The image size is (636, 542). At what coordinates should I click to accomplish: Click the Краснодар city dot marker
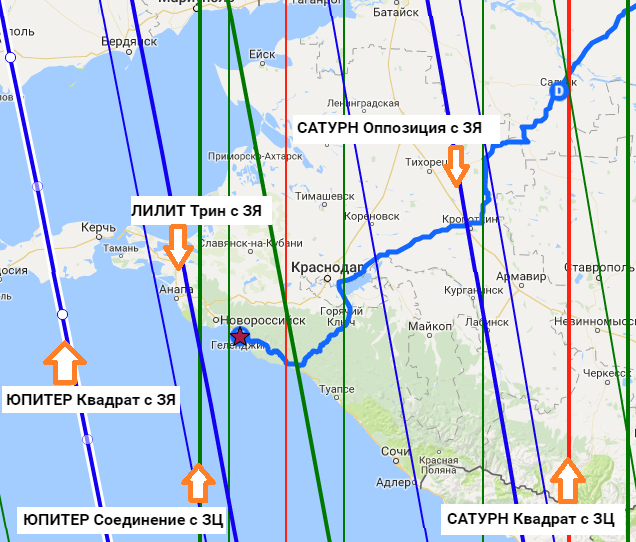(x=328, y=279)
